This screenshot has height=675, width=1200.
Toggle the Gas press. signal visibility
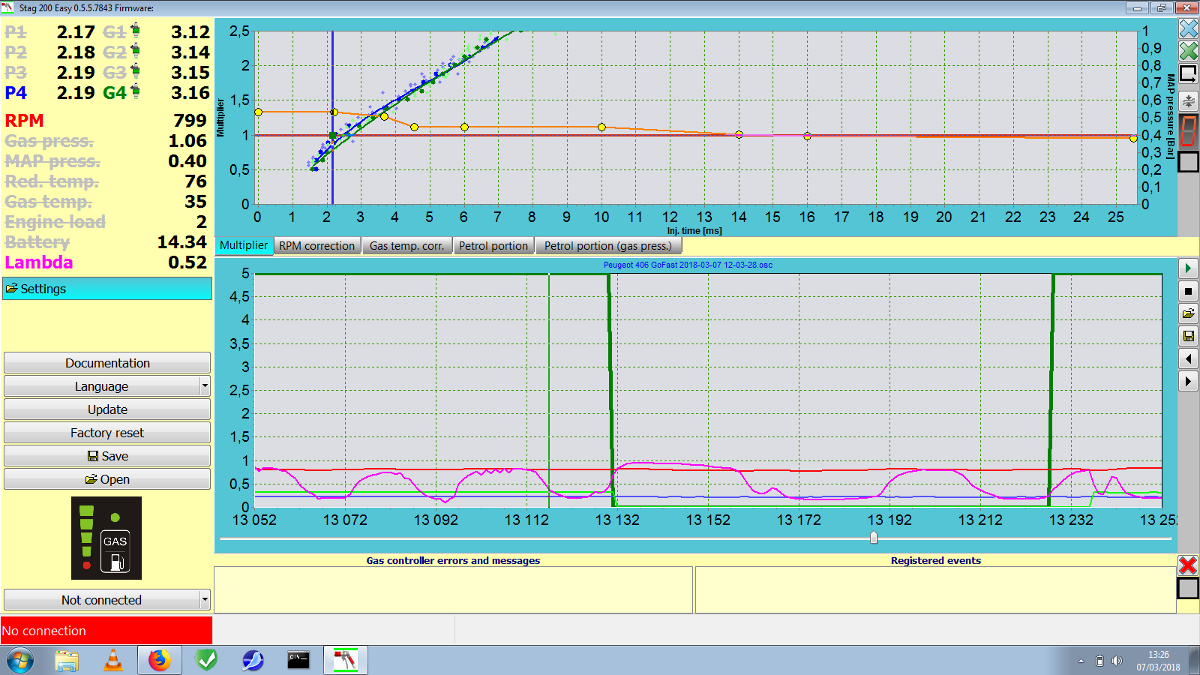pos(50,141)
